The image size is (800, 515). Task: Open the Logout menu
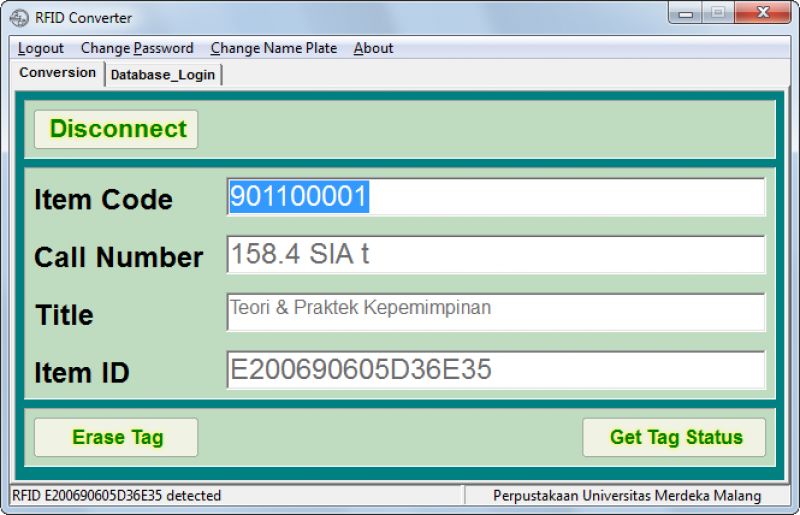[40, 48]
